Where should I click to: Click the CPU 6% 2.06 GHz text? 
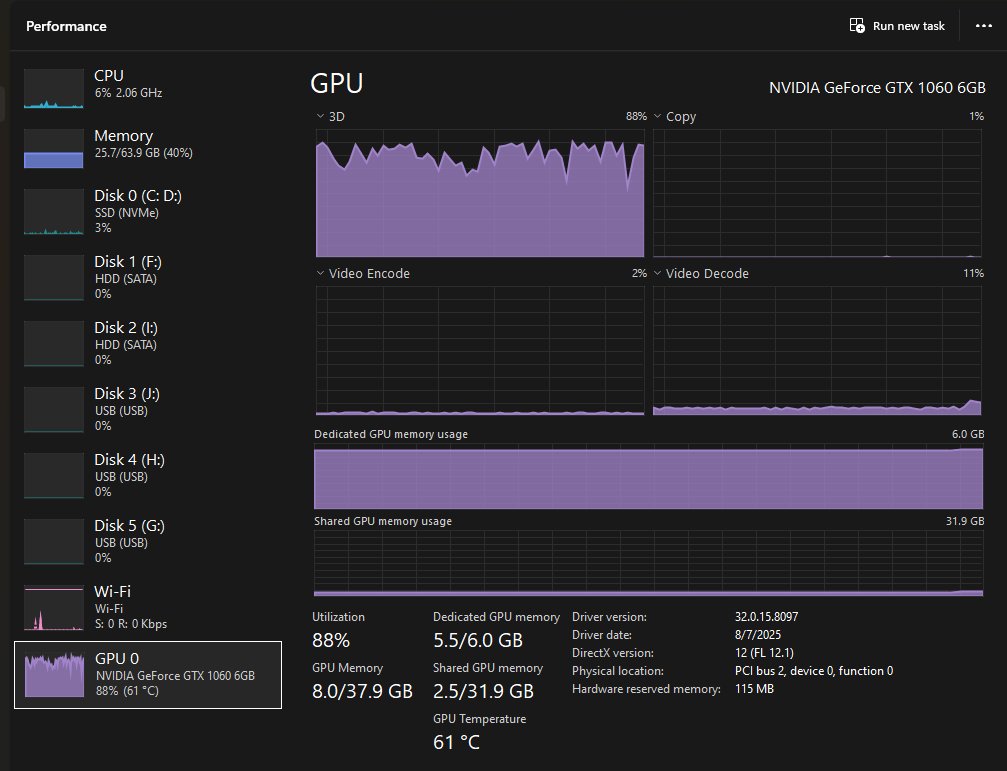pos(128,93)
